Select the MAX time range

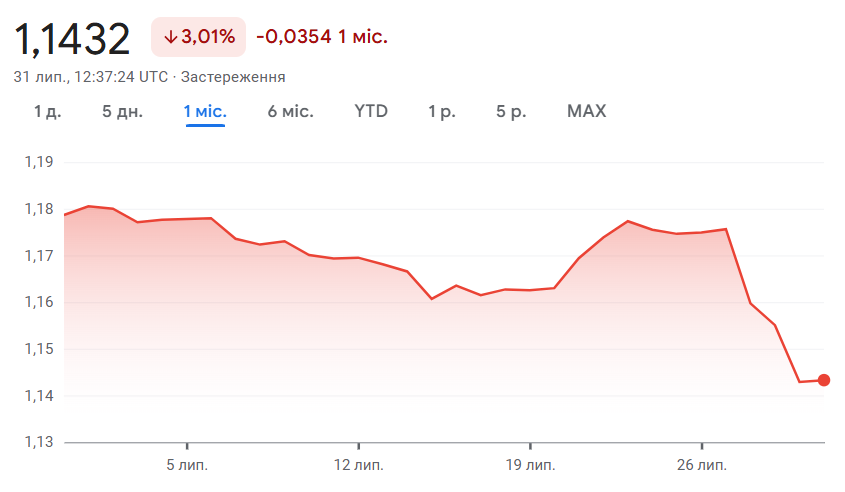tap(586, 111)
